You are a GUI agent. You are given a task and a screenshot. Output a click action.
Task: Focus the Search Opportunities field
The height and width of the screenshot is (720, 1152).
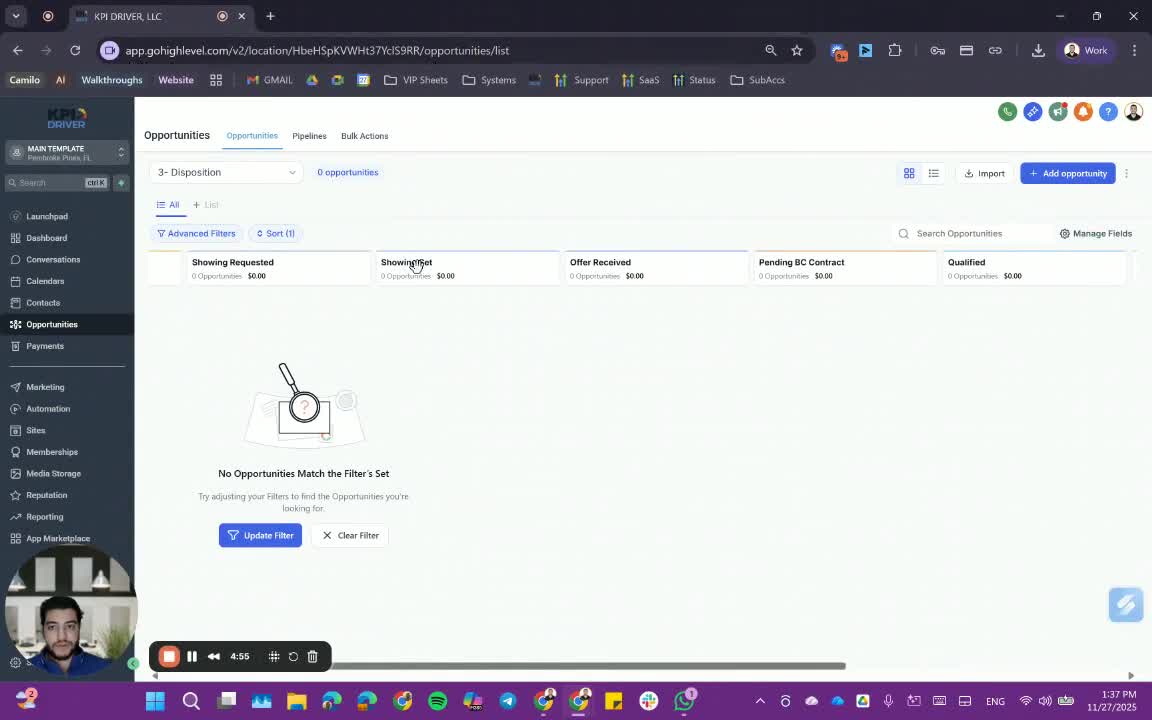click(x=970, y=234)
